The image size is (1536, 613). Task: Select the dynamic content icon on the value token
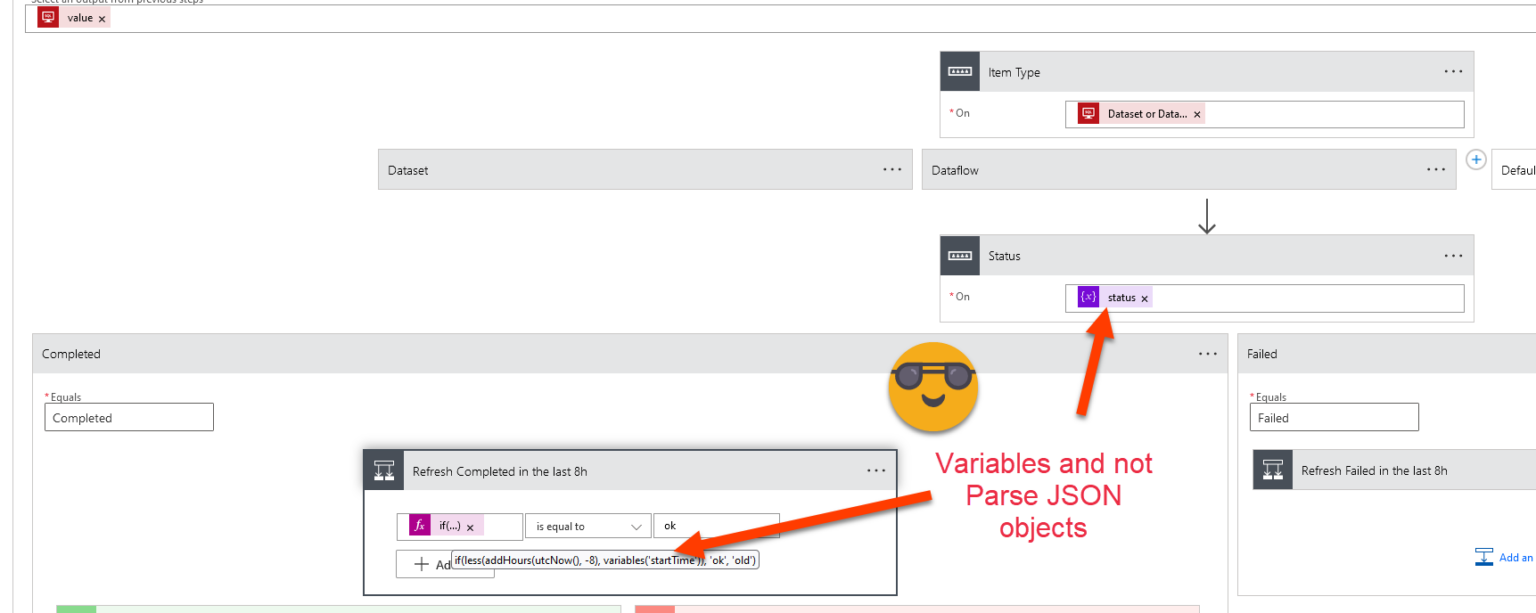click(47, 17)
